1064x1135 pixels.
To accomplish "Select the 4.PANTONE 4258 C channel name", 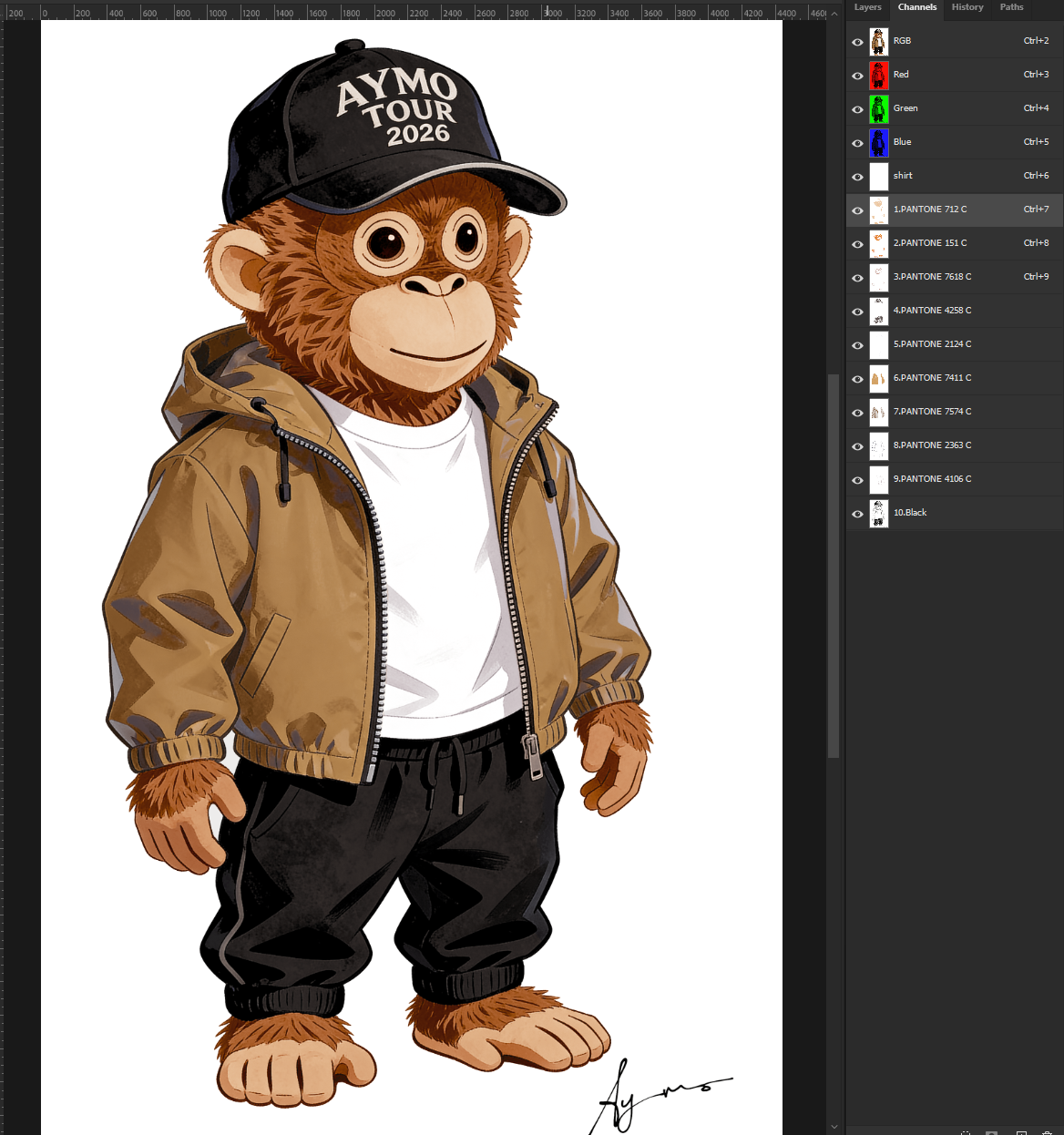I will (932, 311).
